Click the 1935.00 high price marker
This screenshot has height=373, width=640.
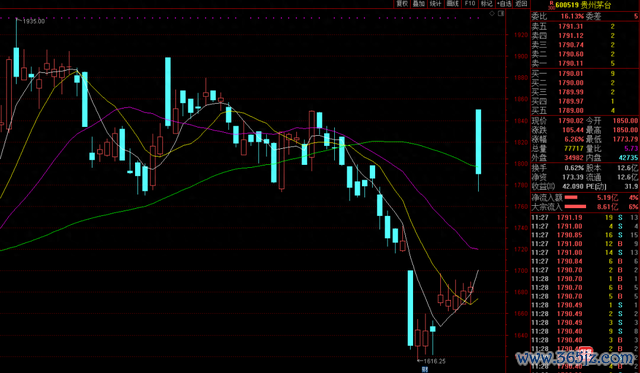click(x=34, y=21)
